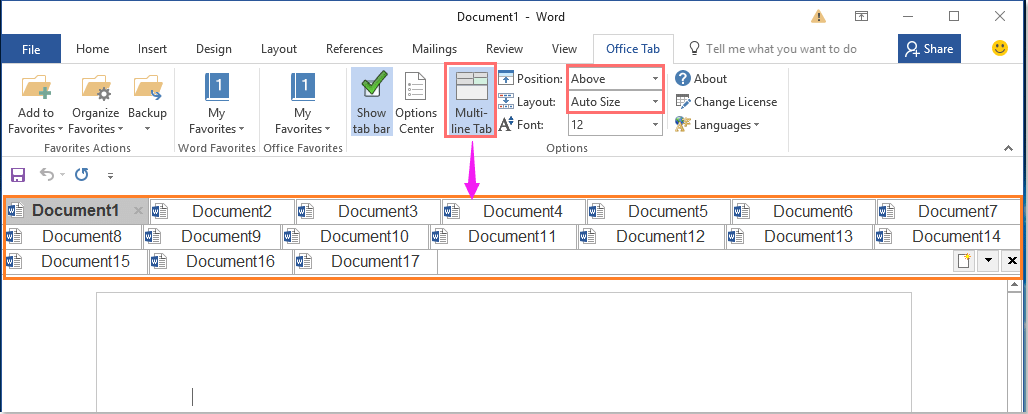Close the Document1 tab
Screen dimensions: 1028x414
138,211
